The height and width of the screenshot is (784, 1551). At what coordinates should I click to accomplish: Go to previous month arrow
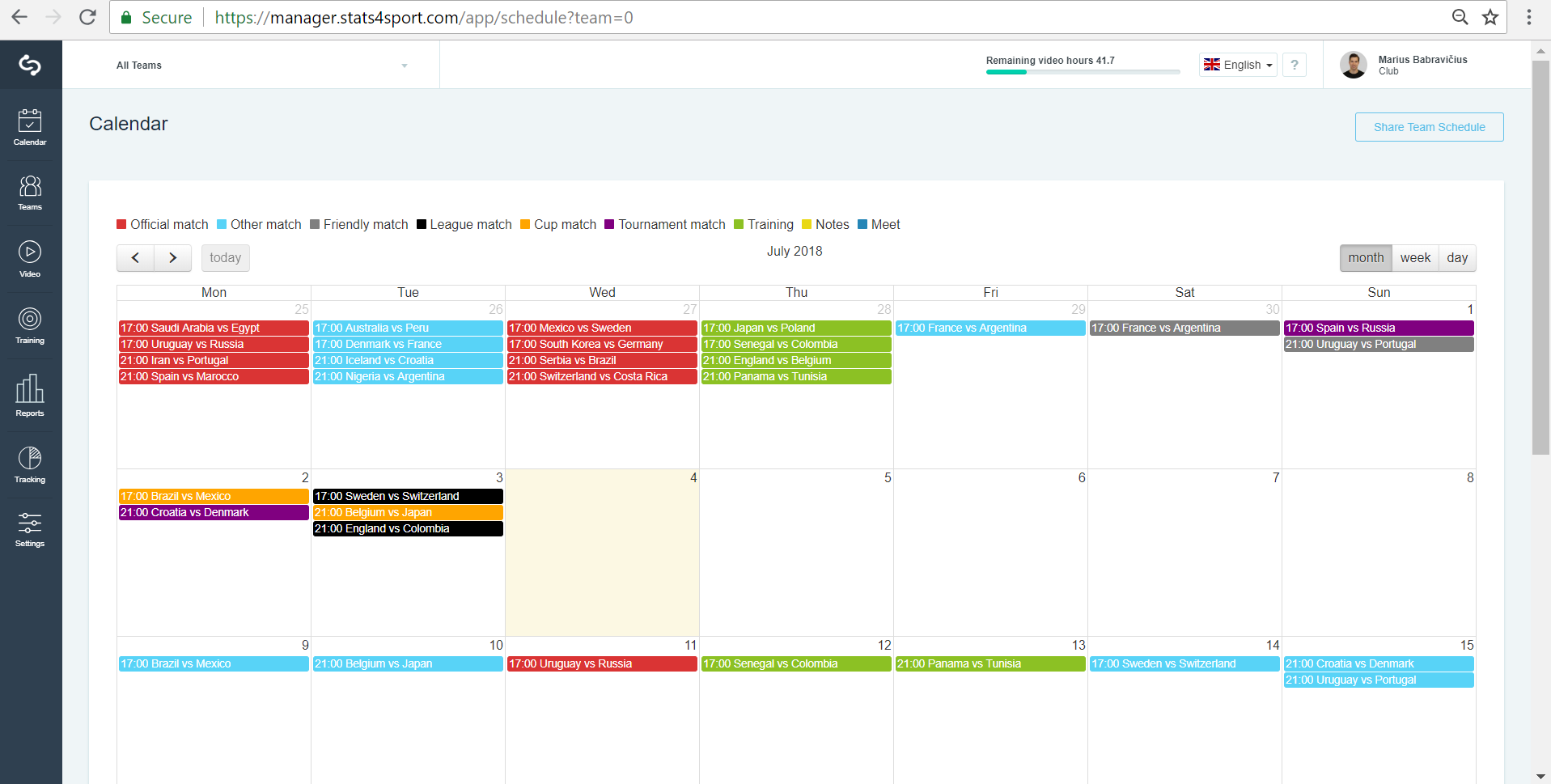(135, 258)
